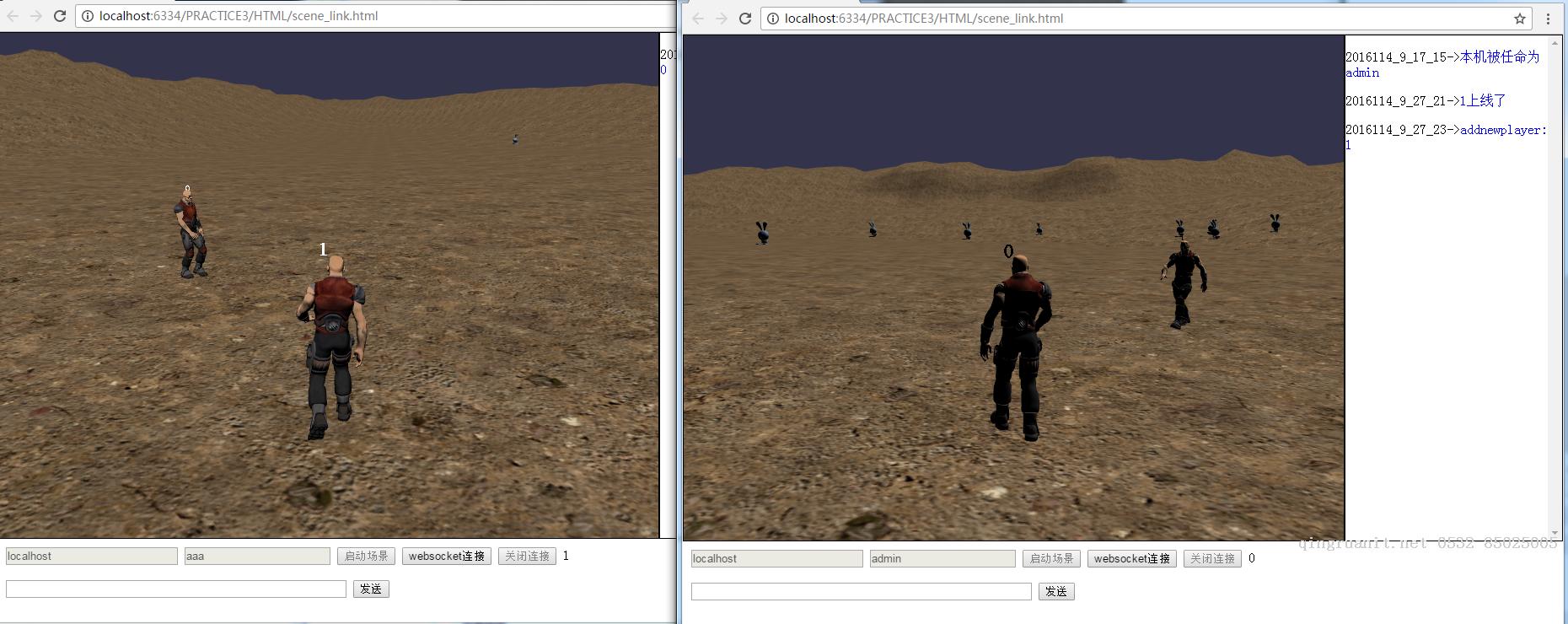The height and width of the screenshot is (624, 1568).
Task: Reload the page in the right browser window
Action: 745,19
